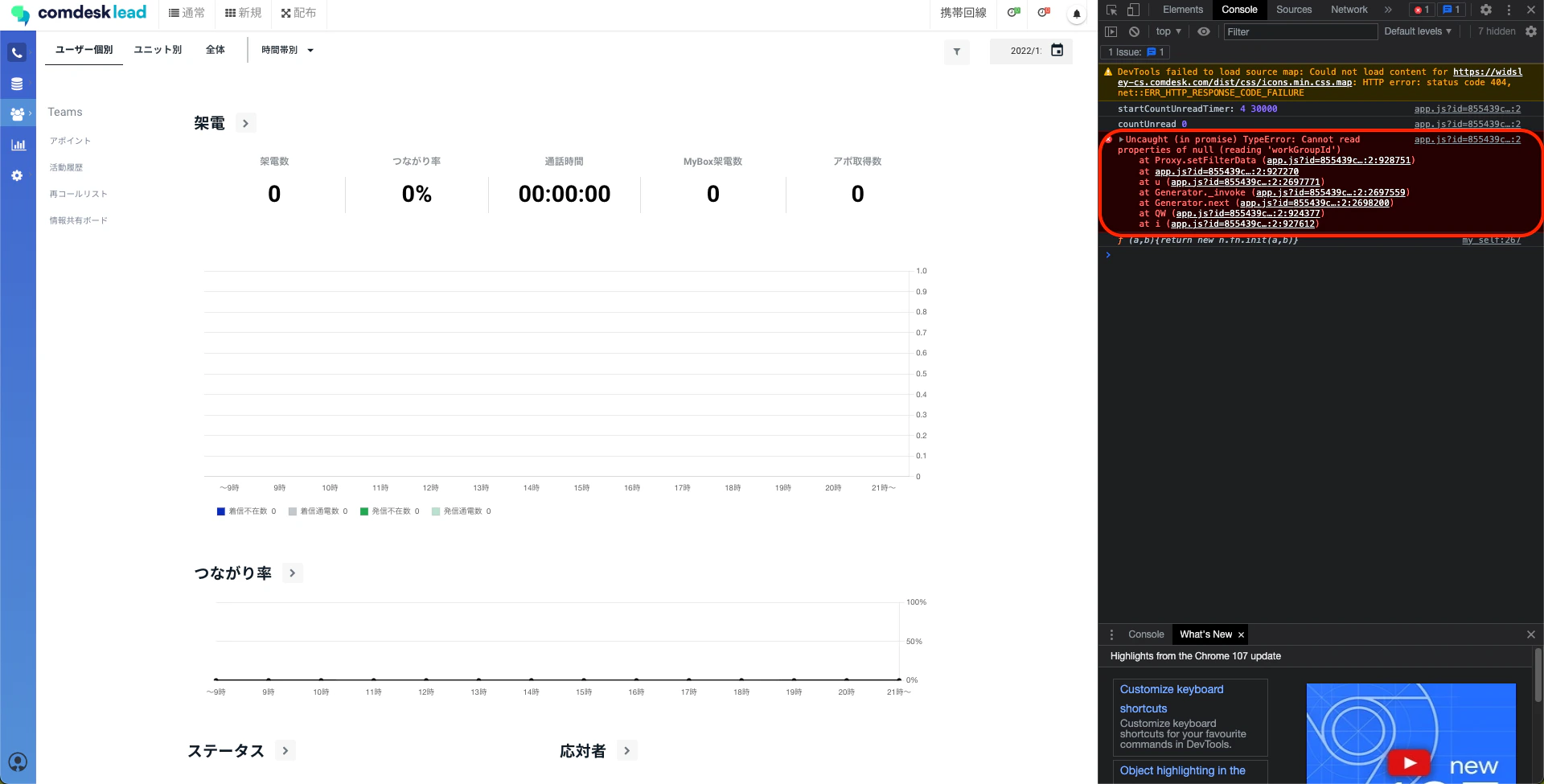Click the notification bell icon
The image size is (1544, 784).
coord(1076,14)
